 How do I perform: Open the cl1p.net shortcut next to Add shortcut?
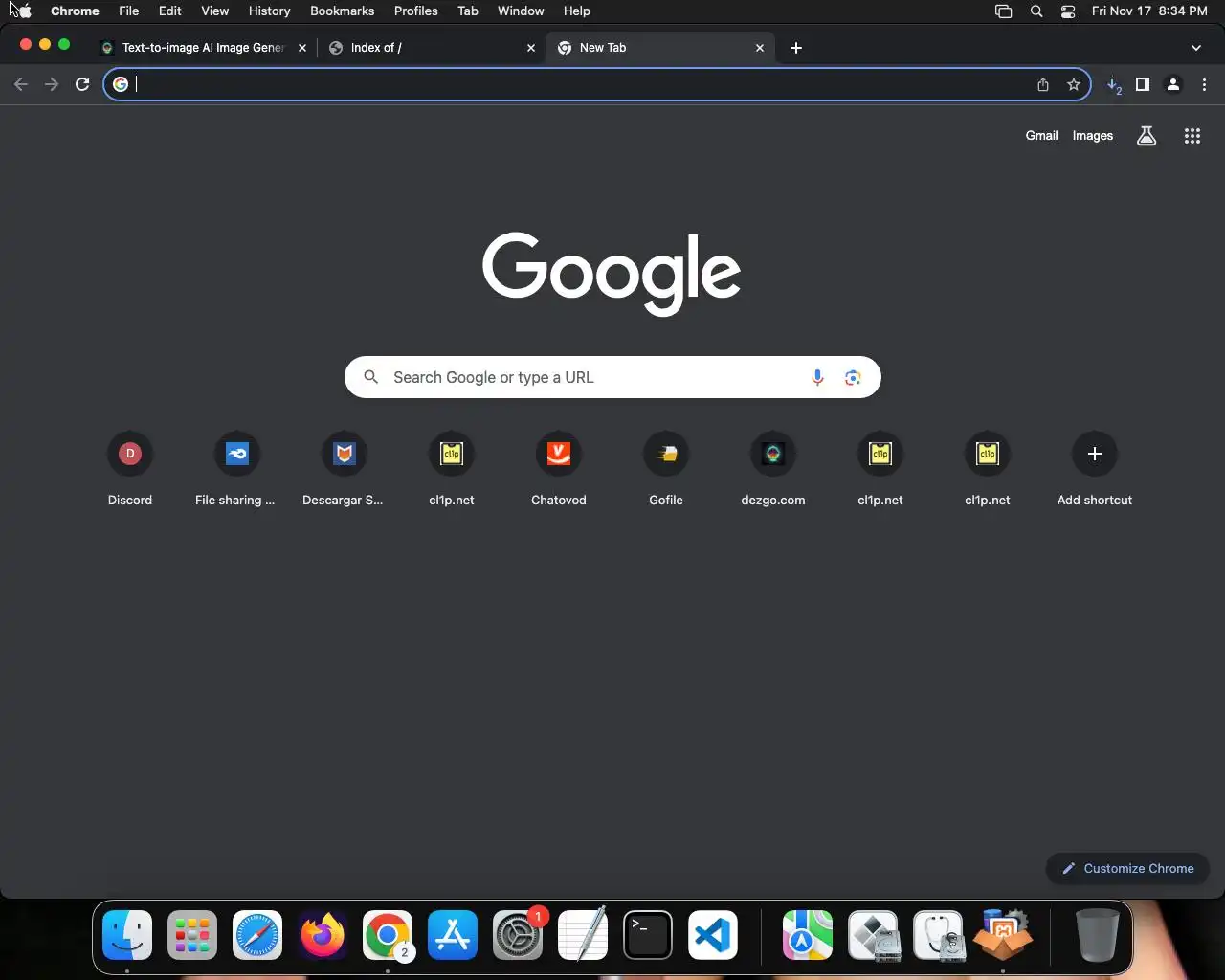(988, 469)
